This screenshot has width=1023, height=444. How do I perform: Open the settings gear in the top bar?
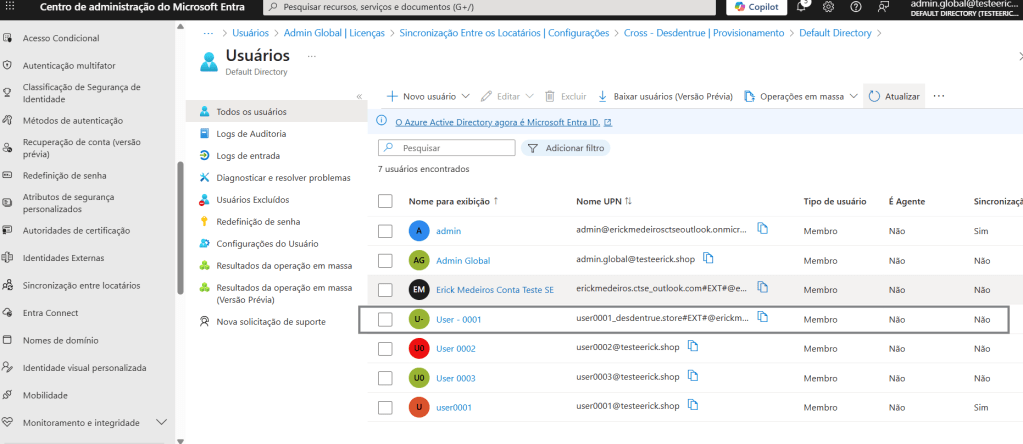828,7
